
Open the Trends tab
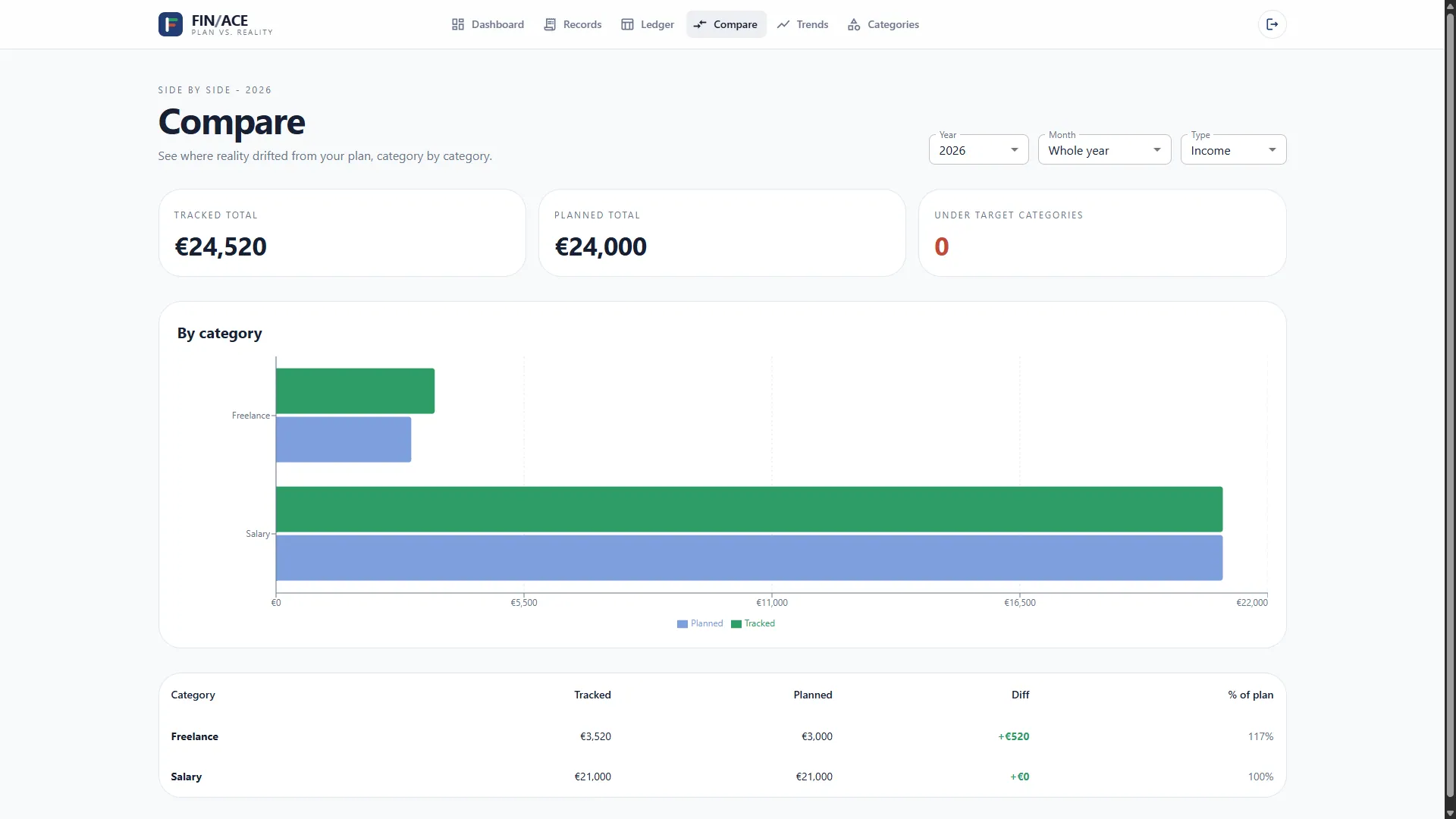802,24
